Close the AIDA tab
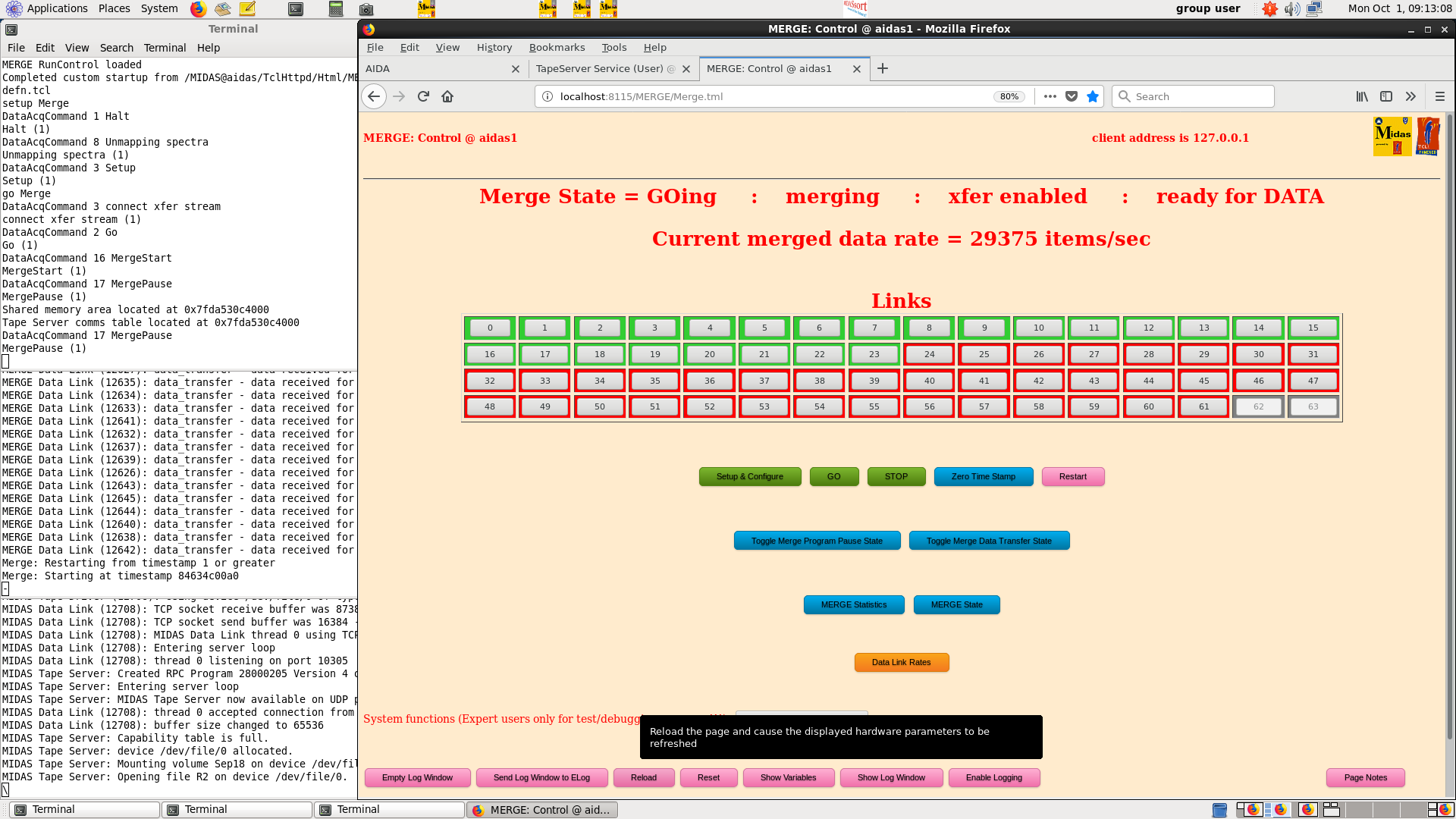 tap(516, 69)
